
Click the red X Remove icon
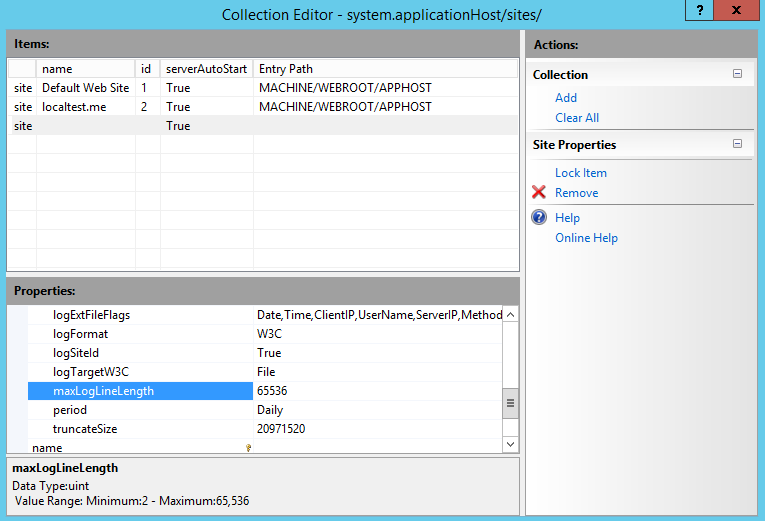[x=539, y=192]
